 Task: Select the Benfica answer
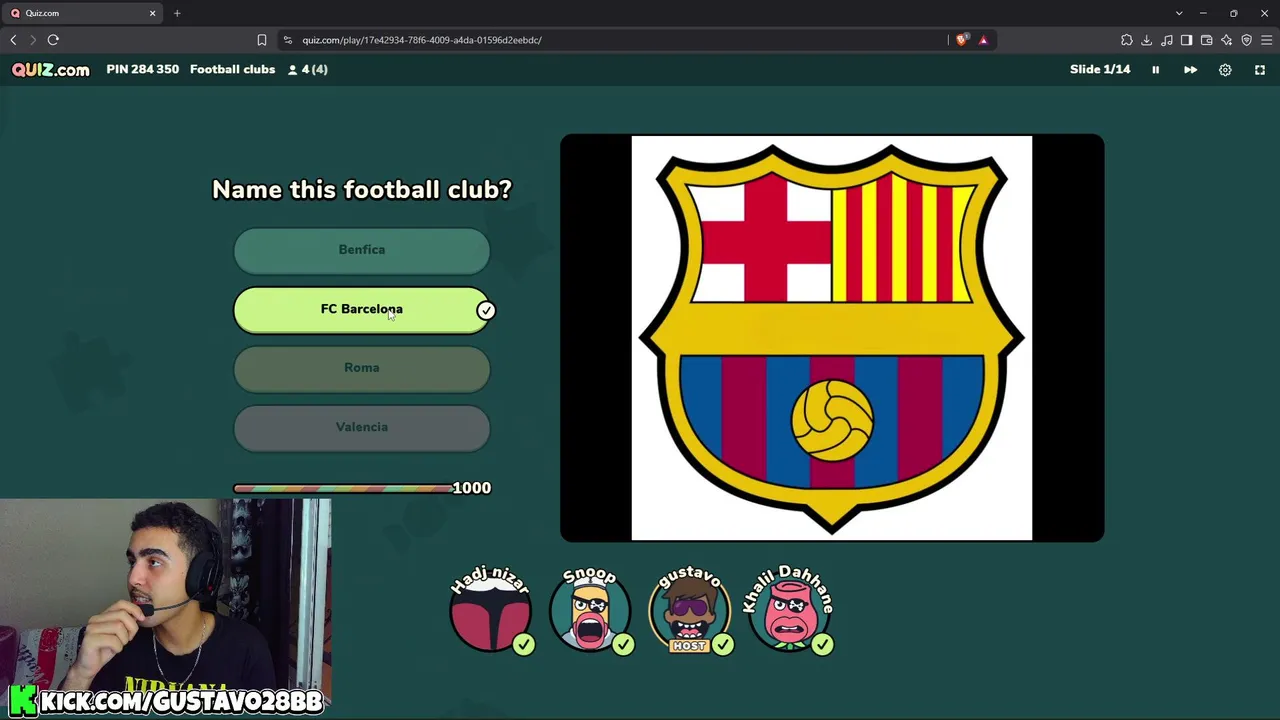[362, 250]
